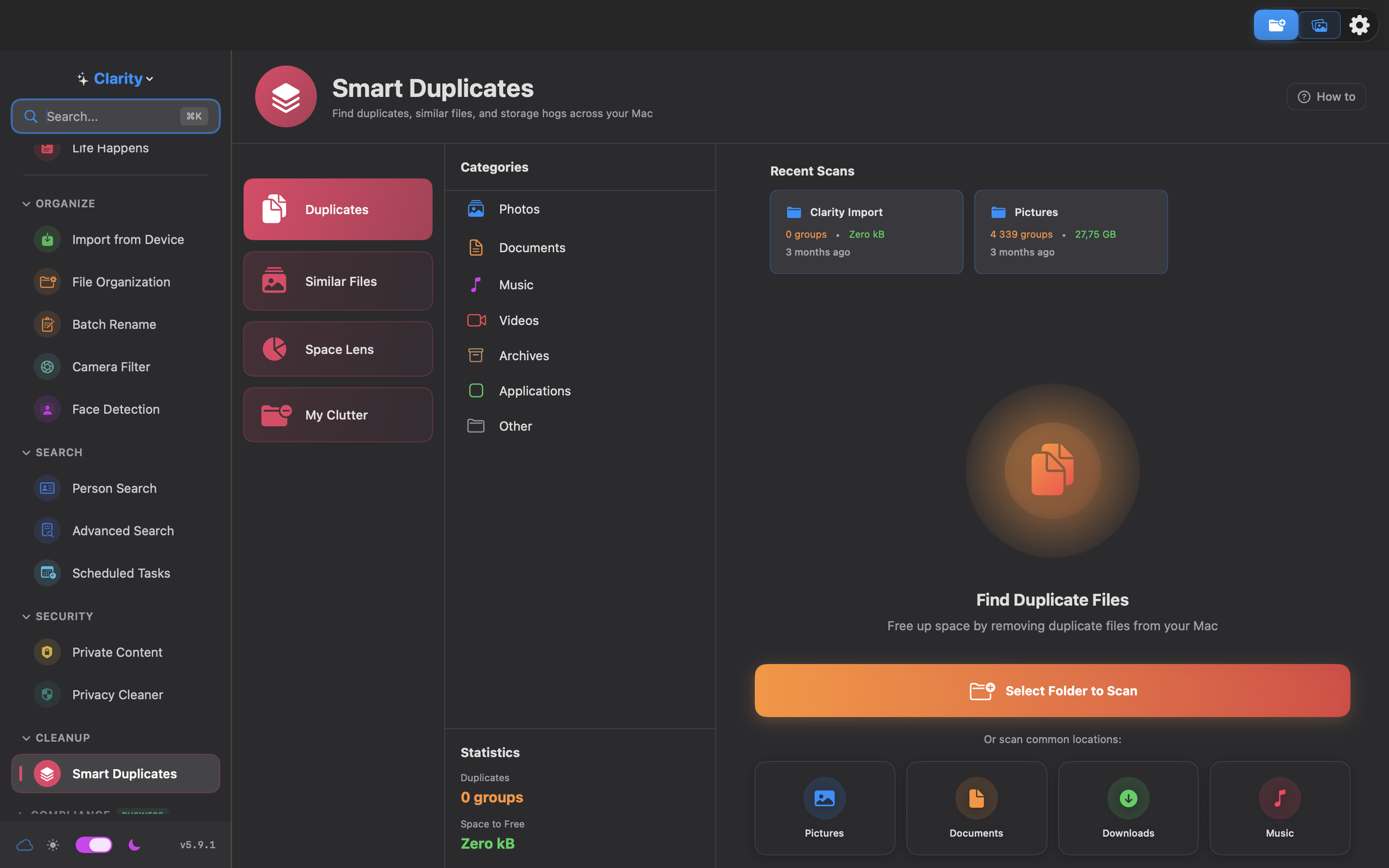The width and height of the screenshot is (1389, 868).
Task: Open the Camera Filter sidebar icon
Action: [47, 367]
